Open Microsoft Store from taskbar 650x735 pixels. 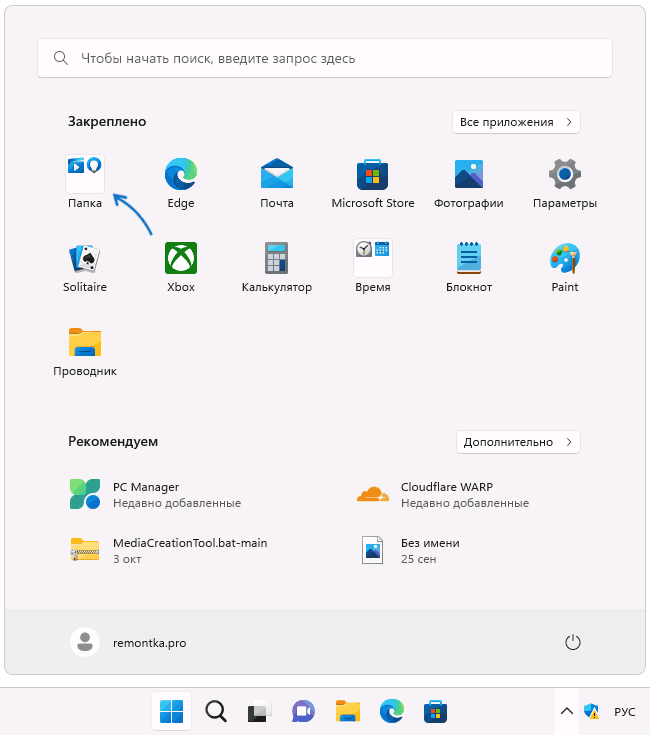coord(435,711)
